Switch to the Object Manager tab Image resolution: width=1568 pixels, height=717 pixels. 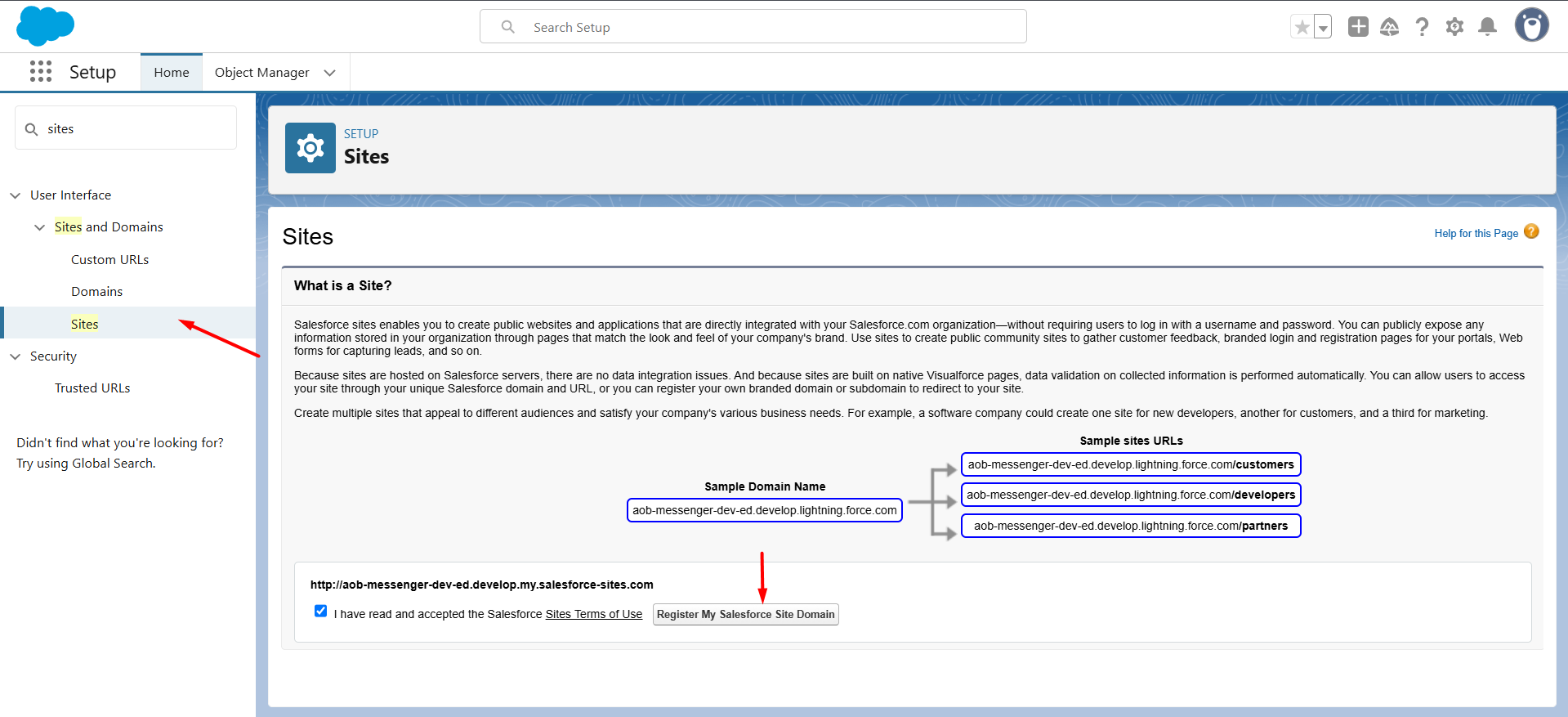point(261,73)
